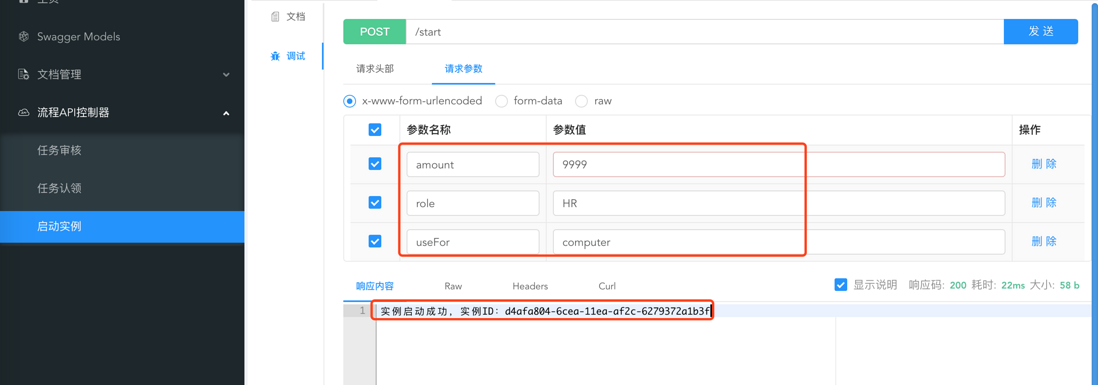Click the 文档管理 document icon

24,74
